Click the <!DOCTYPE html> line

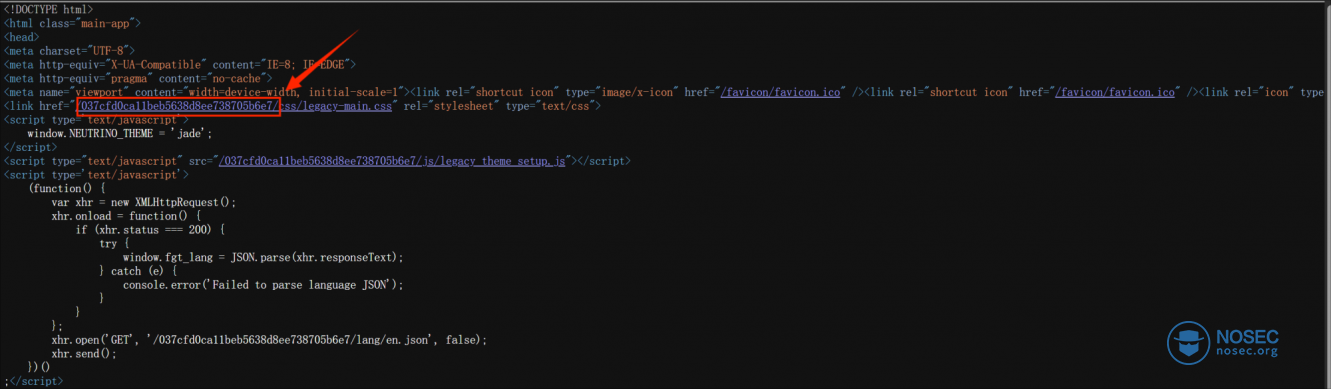(48, 9)
